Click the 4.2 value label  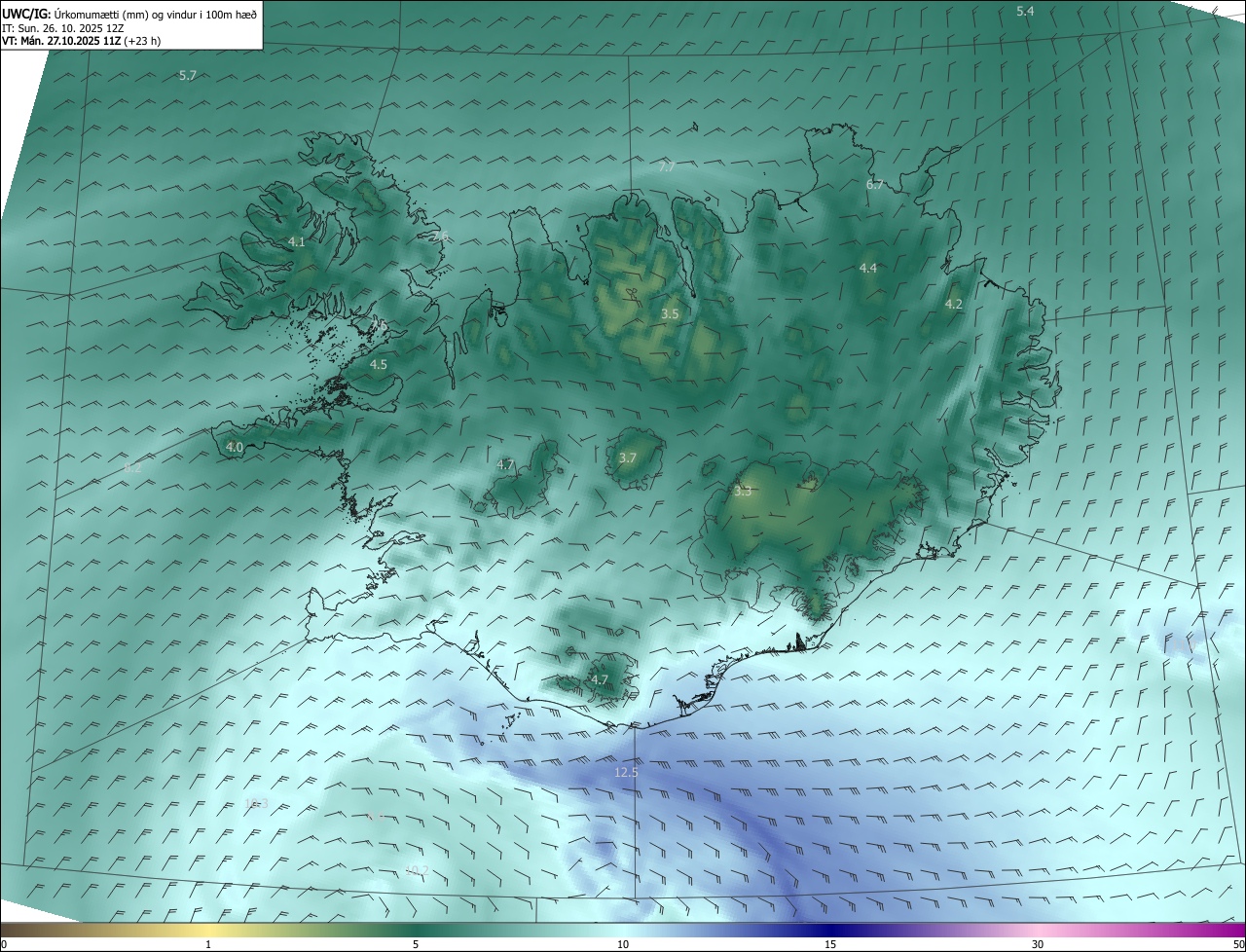pos(954,304)
